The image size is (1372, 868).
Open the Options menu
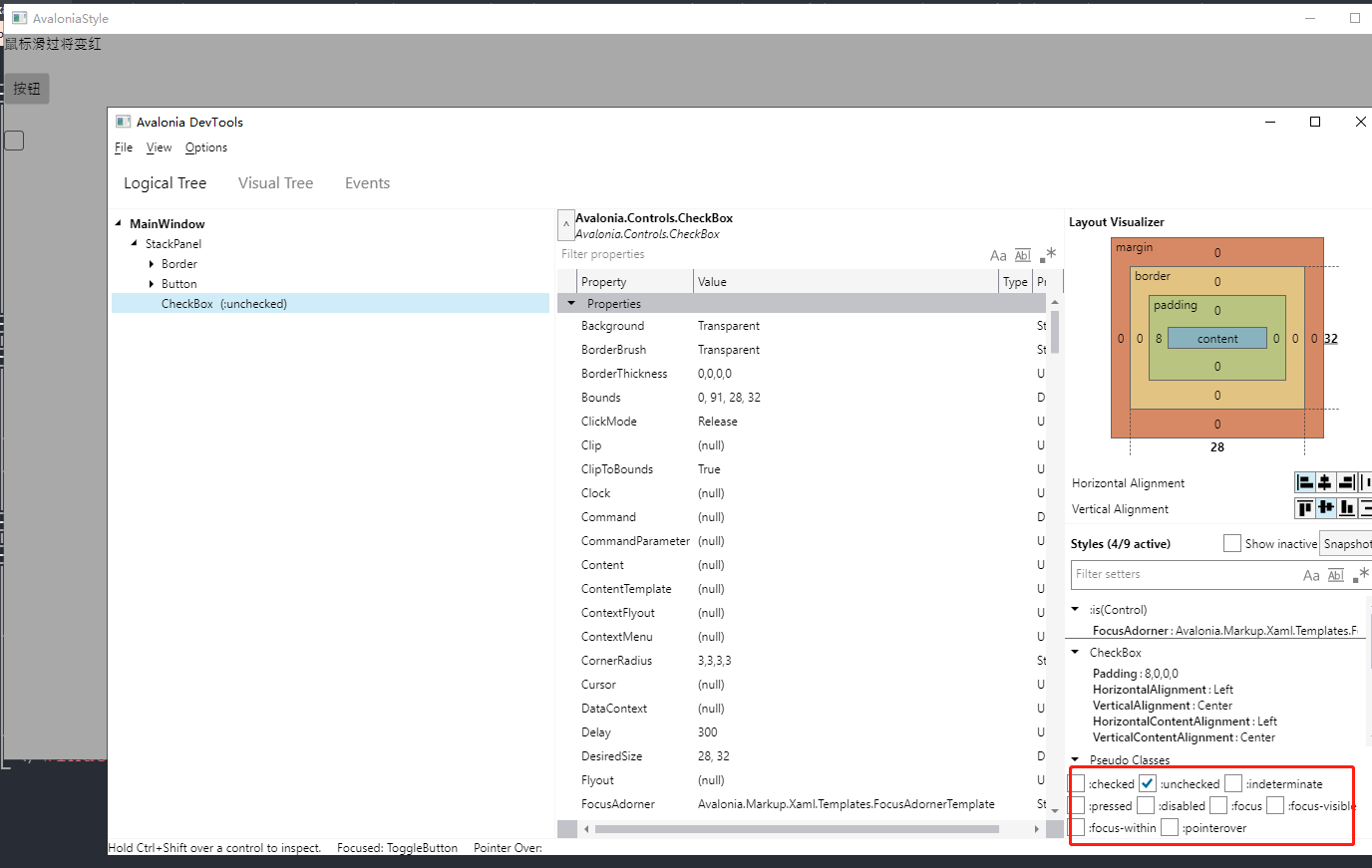pos(206,147)
